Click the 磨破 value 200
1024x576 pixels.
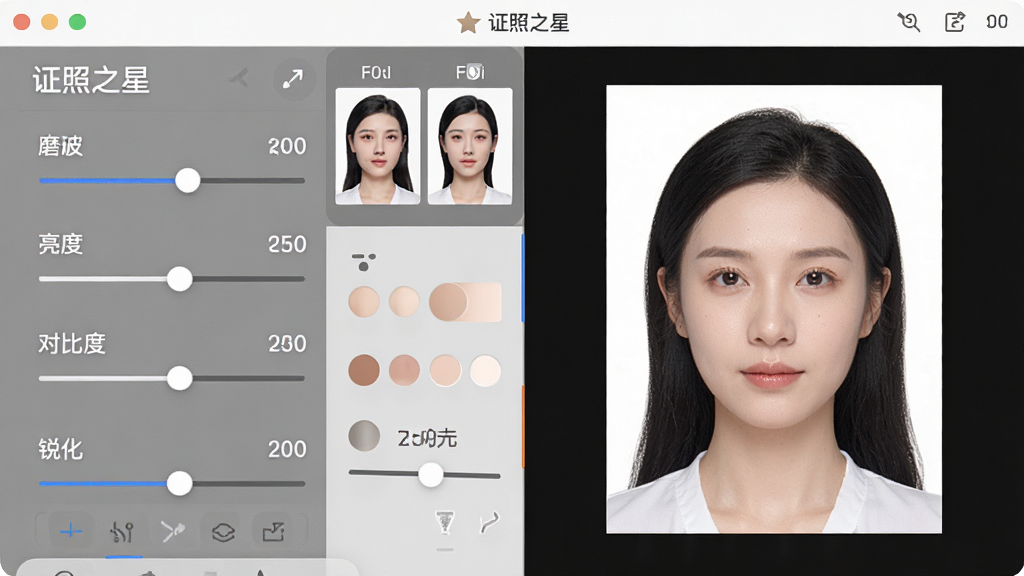[x=287, y=146]
